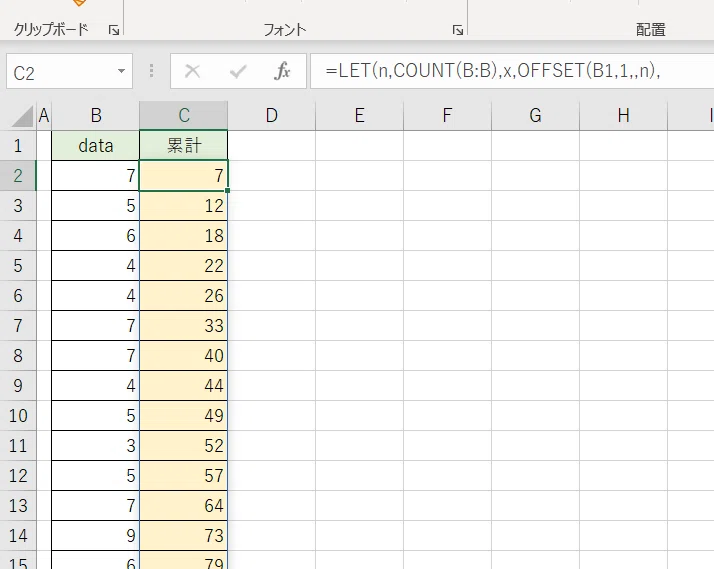The width and height of the screenshot is (714, 569).
Task: Open the clipboard dialog launcher
Action: [114, 30]
